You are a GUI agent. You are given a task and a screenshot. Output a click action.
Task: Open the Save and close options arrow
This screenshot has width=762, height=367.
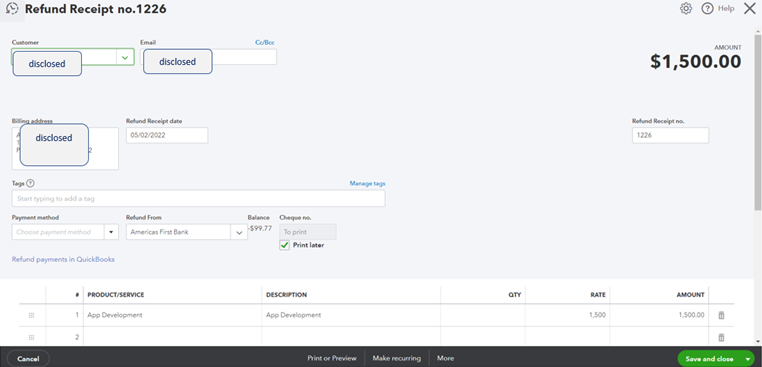(x=747, y=359)
